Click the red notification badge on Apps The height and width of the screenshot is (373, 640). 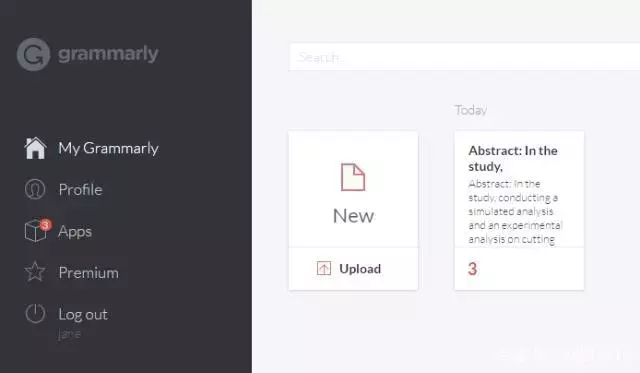(45, 224)
